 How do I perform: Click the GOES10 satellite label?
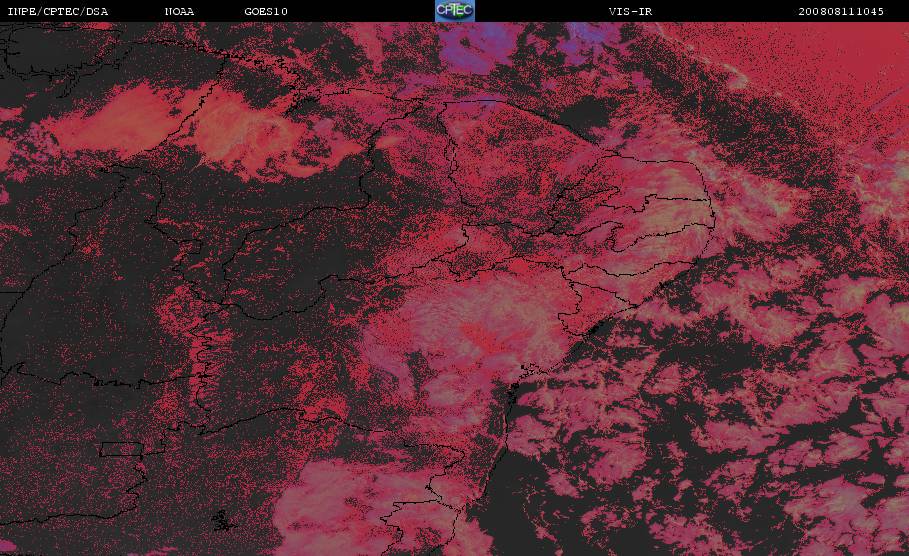266,11
